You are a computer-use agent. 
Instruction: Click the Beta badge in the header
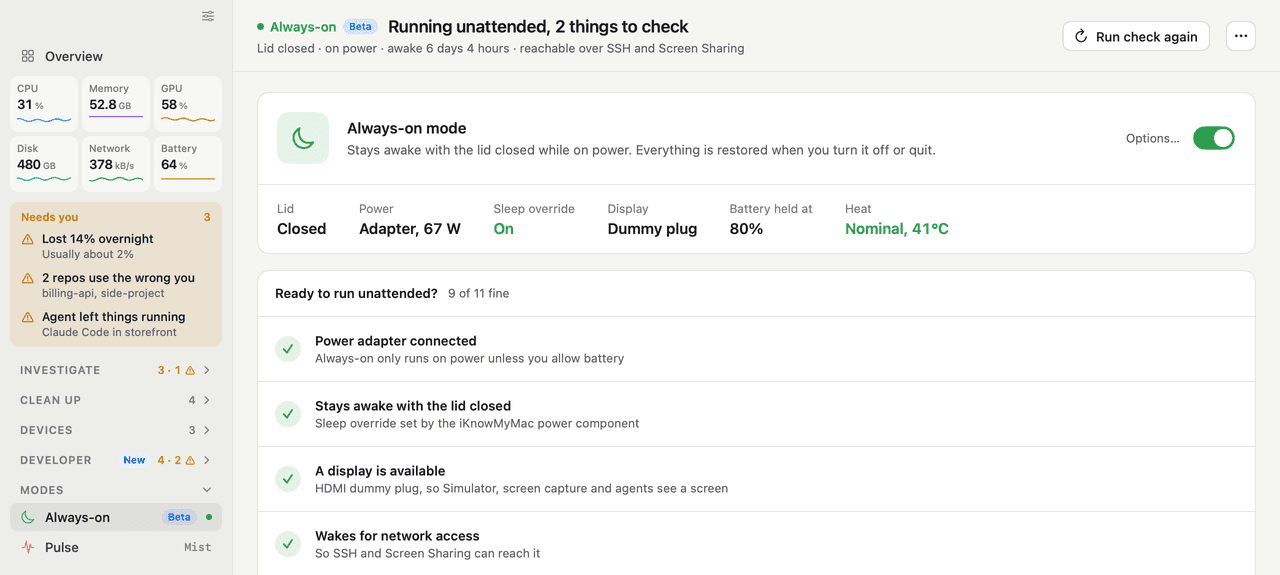[x=361, y=27]
